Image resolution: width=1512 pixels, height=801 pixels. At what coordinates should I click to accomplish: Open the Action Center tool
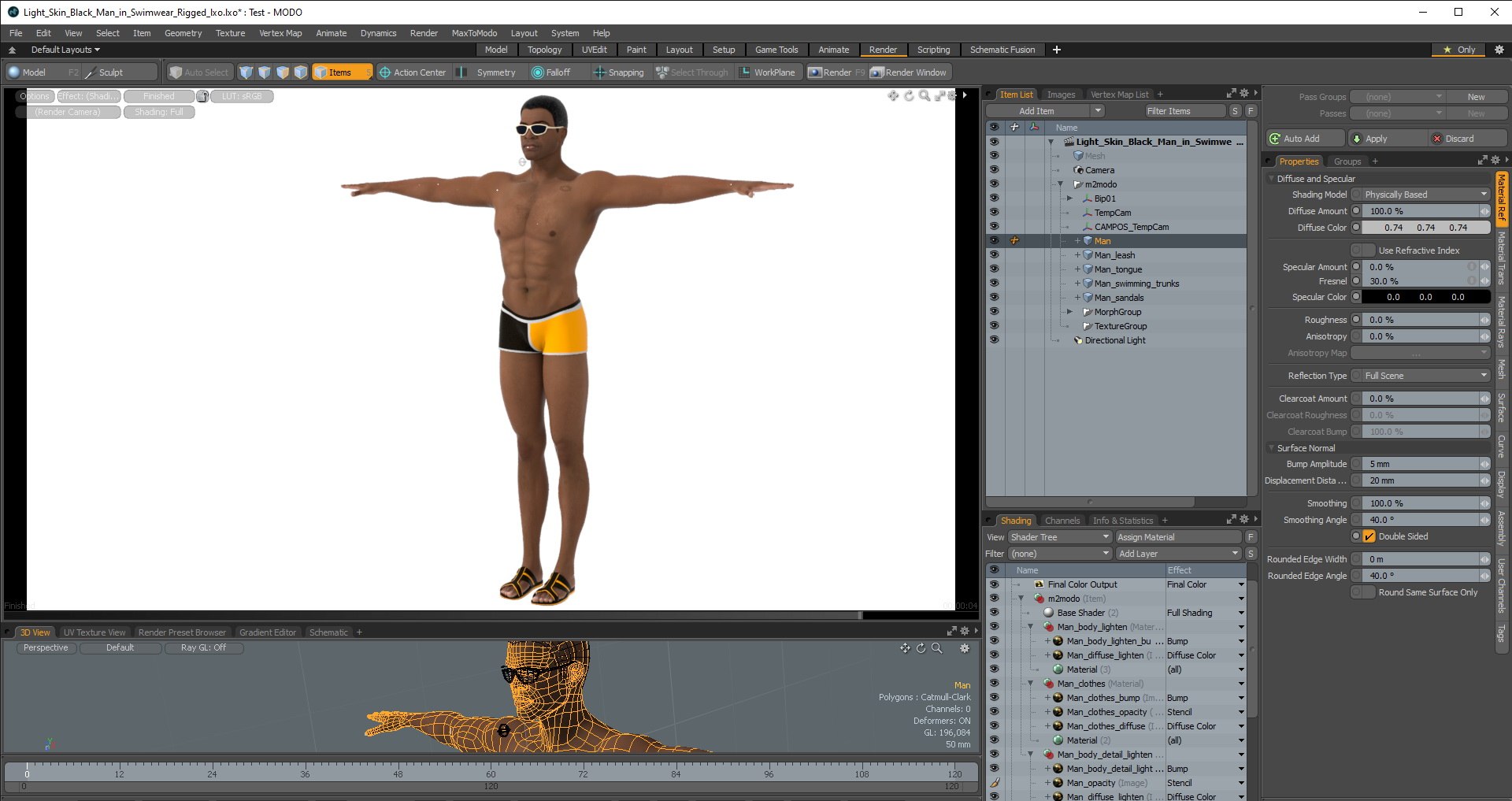point(413,72)
